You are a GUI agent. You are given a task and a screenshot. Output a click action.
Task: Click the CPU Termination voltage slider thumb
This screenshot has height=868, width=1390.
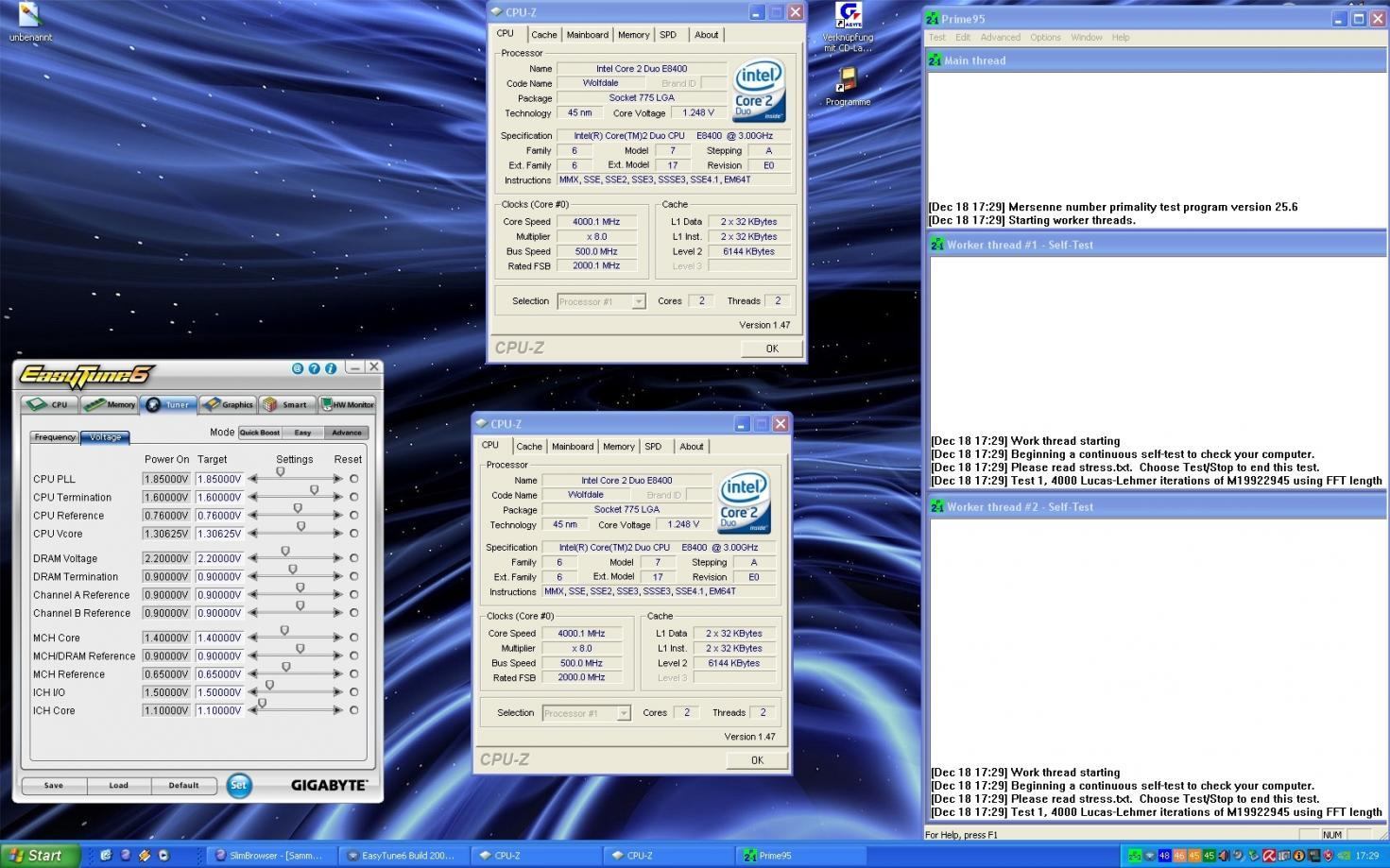pyautogui.click(x=314, y=490)
